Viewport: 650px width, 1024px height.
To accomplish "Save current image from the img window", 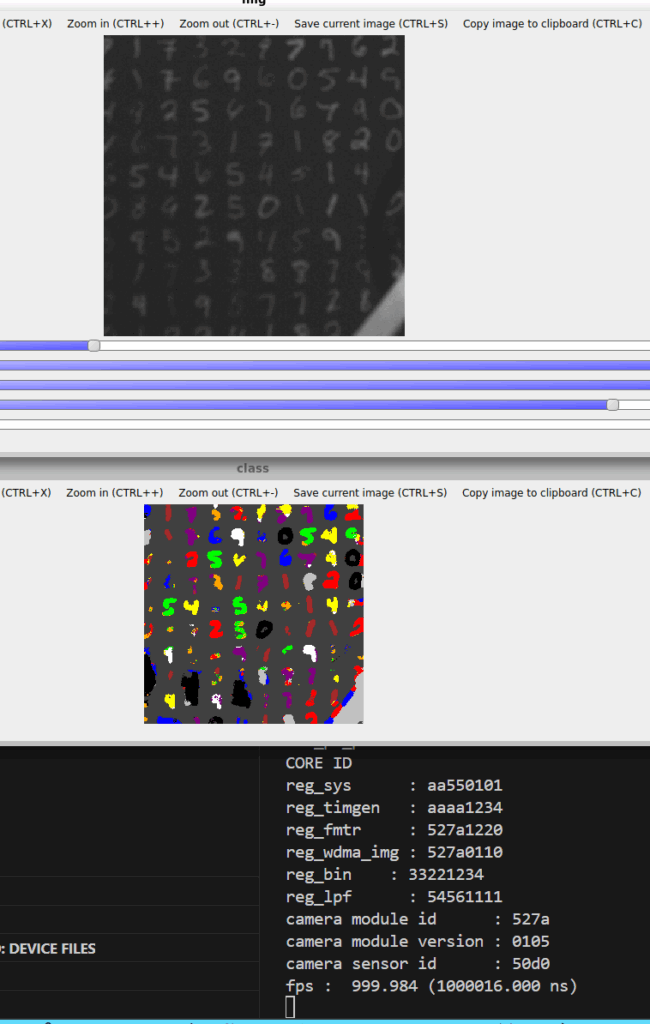I will [371, 23].
